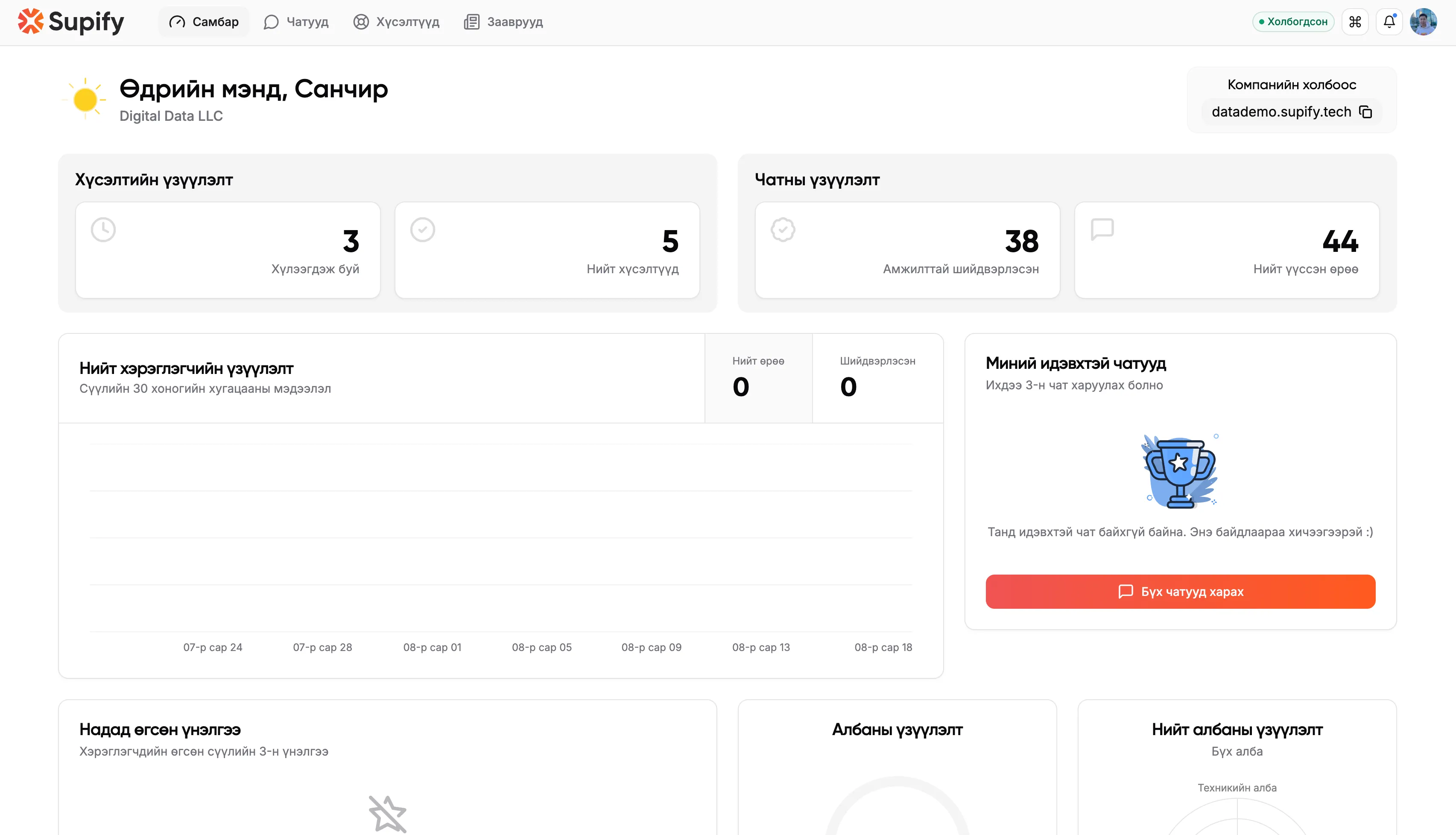
Task: Switch to the Самбар tab
Action: (x=204, y=22)
